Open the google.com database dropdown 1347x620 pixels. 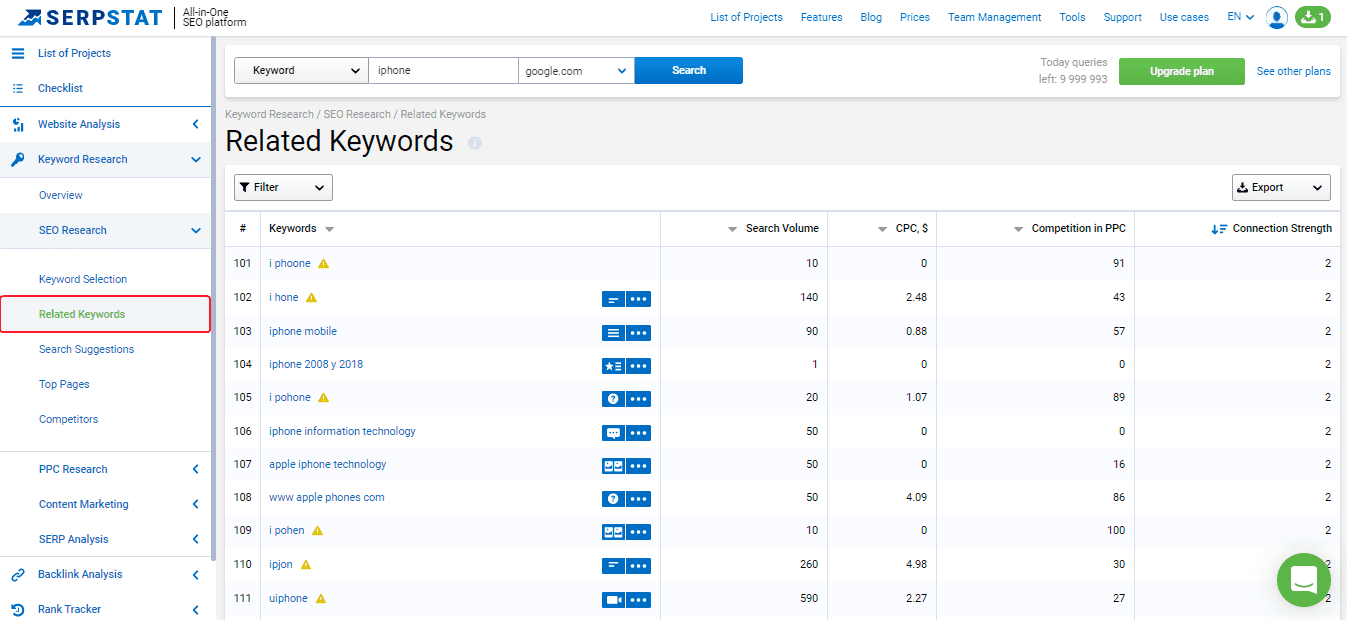(x=576, y=71)
